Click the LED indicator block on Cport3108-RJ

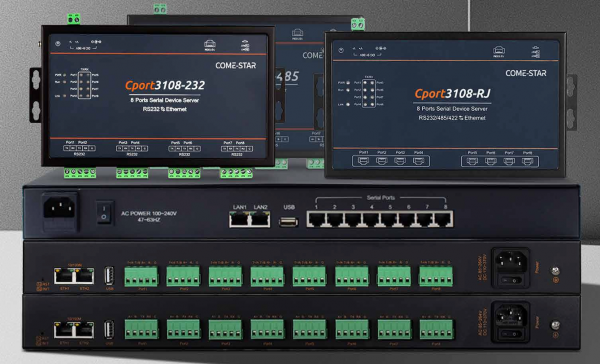click(368, 93)
